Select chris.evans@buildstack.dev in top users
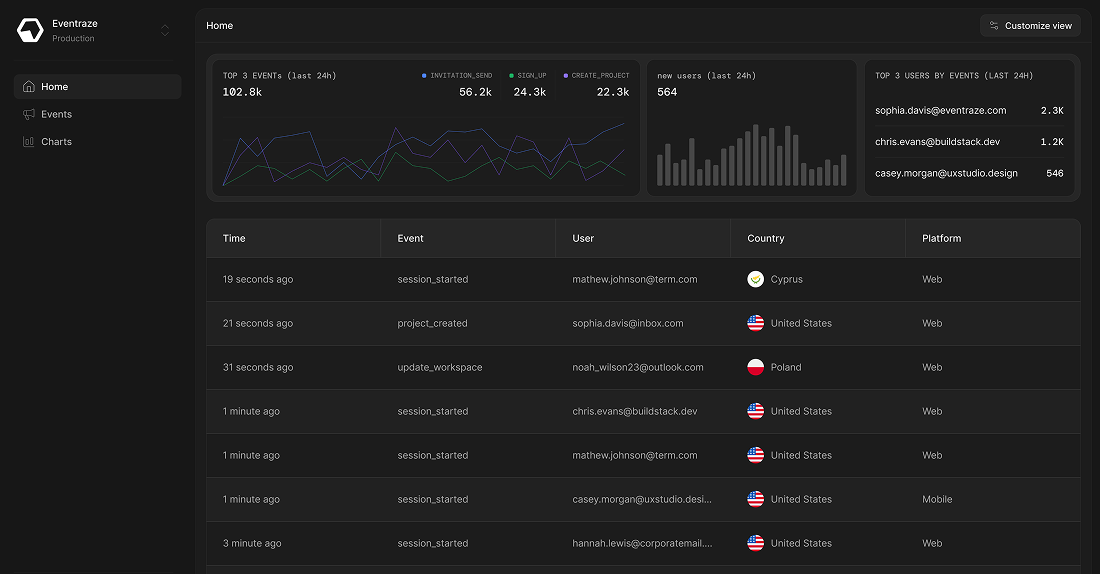Image resolution: width=1100 pixels, height=574 pixels. coord(937,142)
